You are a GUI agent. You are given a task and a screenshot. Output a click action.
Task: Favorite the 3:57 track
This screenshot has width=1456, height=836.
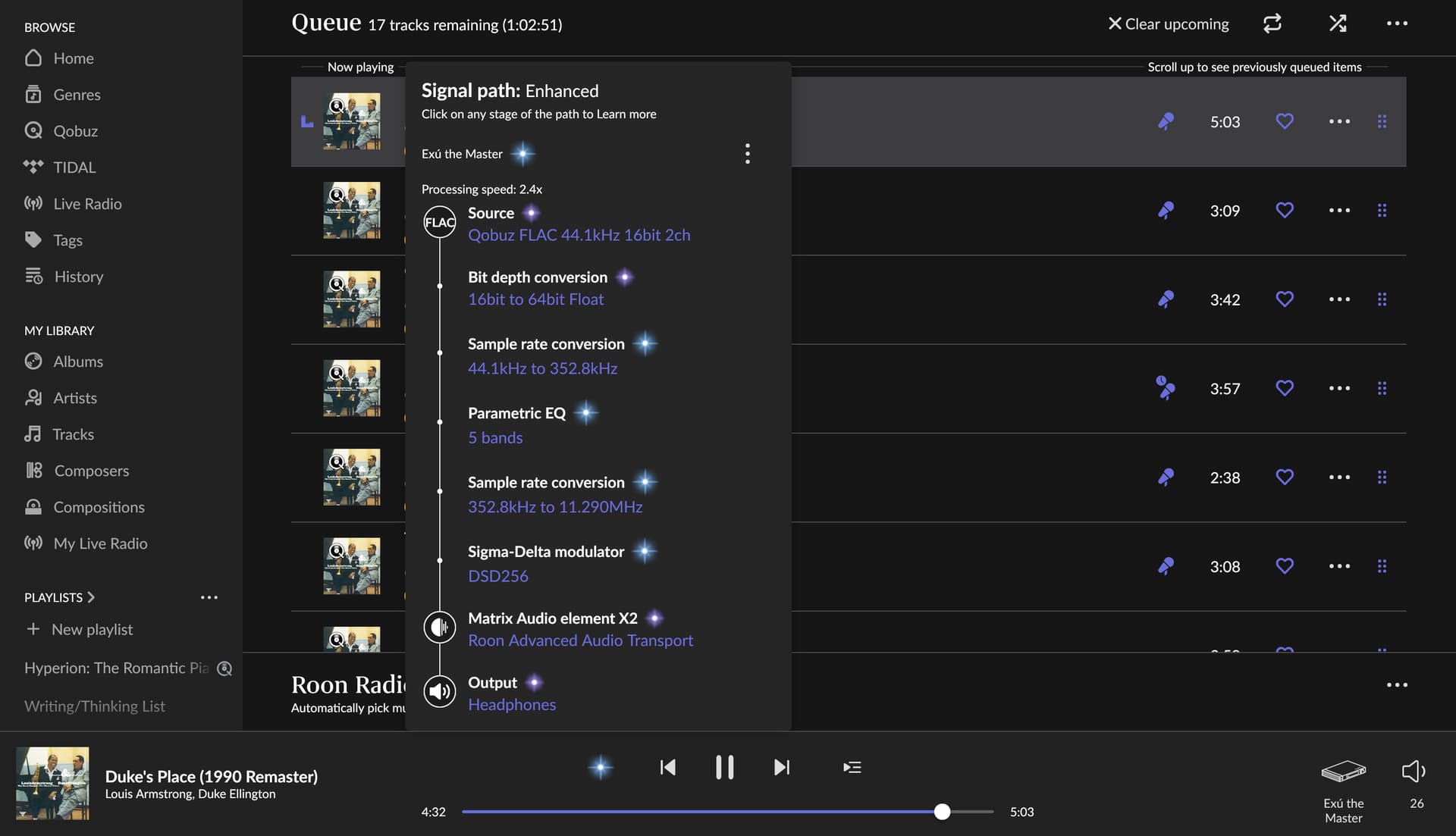pos(1285,388)
